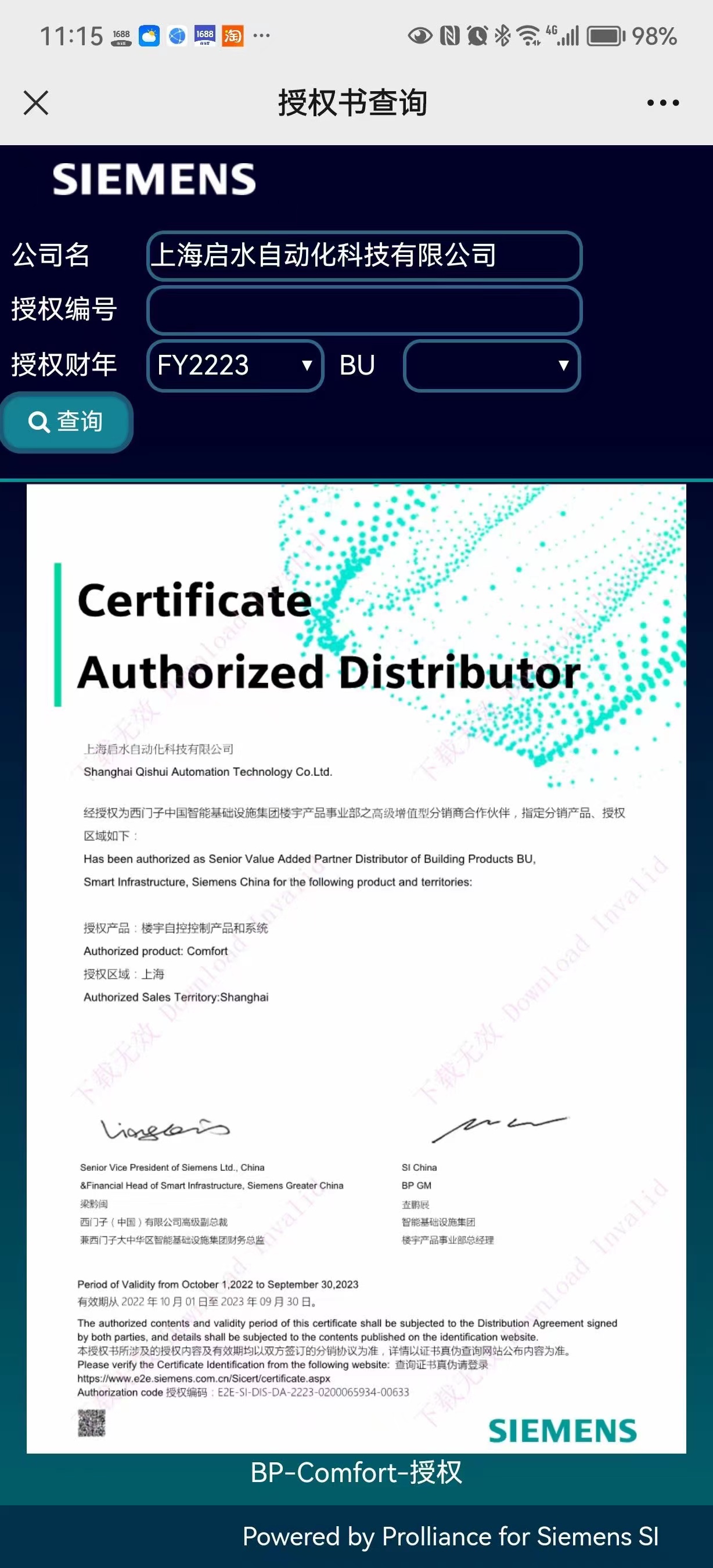The width and height of the screenshot is (713, 1568).
Task: Focus the empty authorization number field
Action: click(364, 310)
